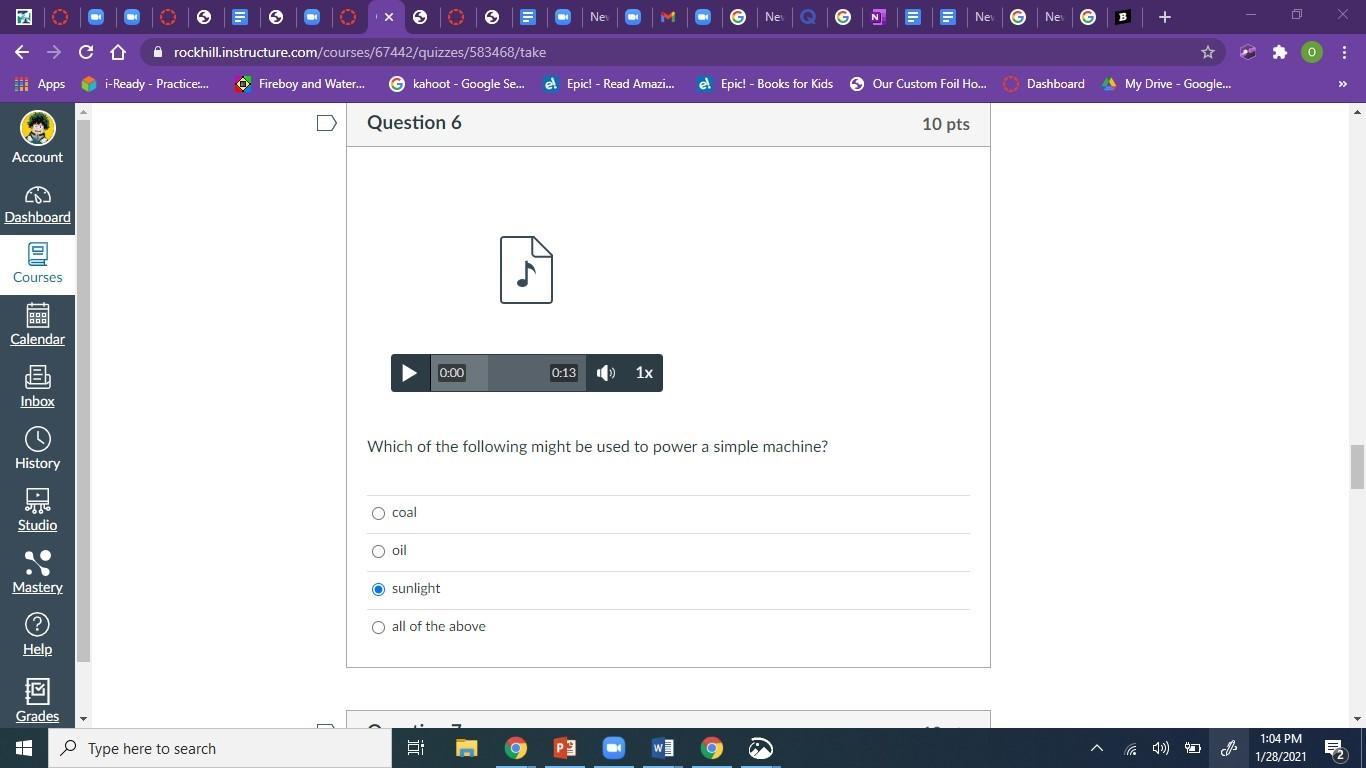Play the question audio clip

(409, 373)
